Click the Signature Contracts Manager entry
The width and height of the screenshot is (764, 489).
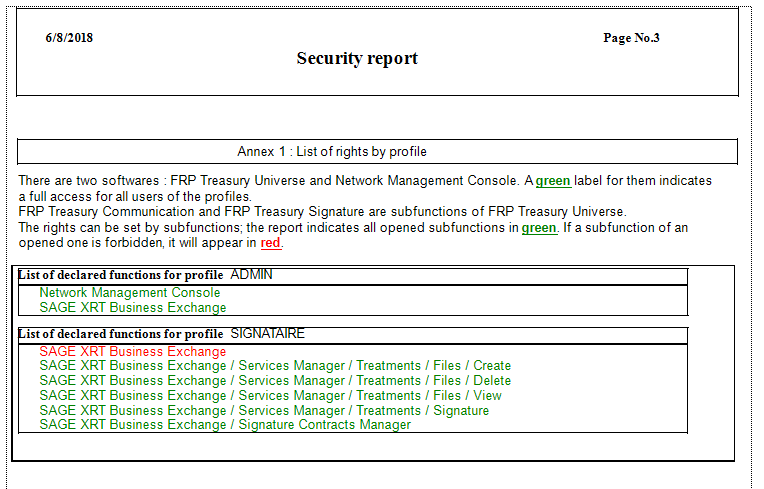[x=225, y=424]
